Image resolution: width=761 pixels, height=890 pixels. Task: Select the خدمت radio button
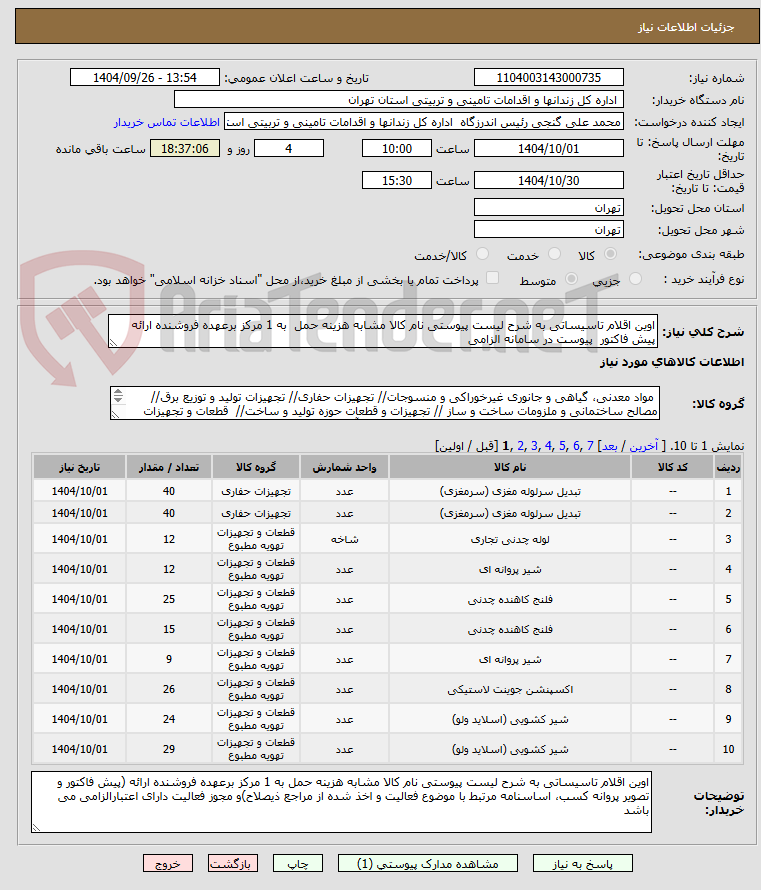point(554,254)
